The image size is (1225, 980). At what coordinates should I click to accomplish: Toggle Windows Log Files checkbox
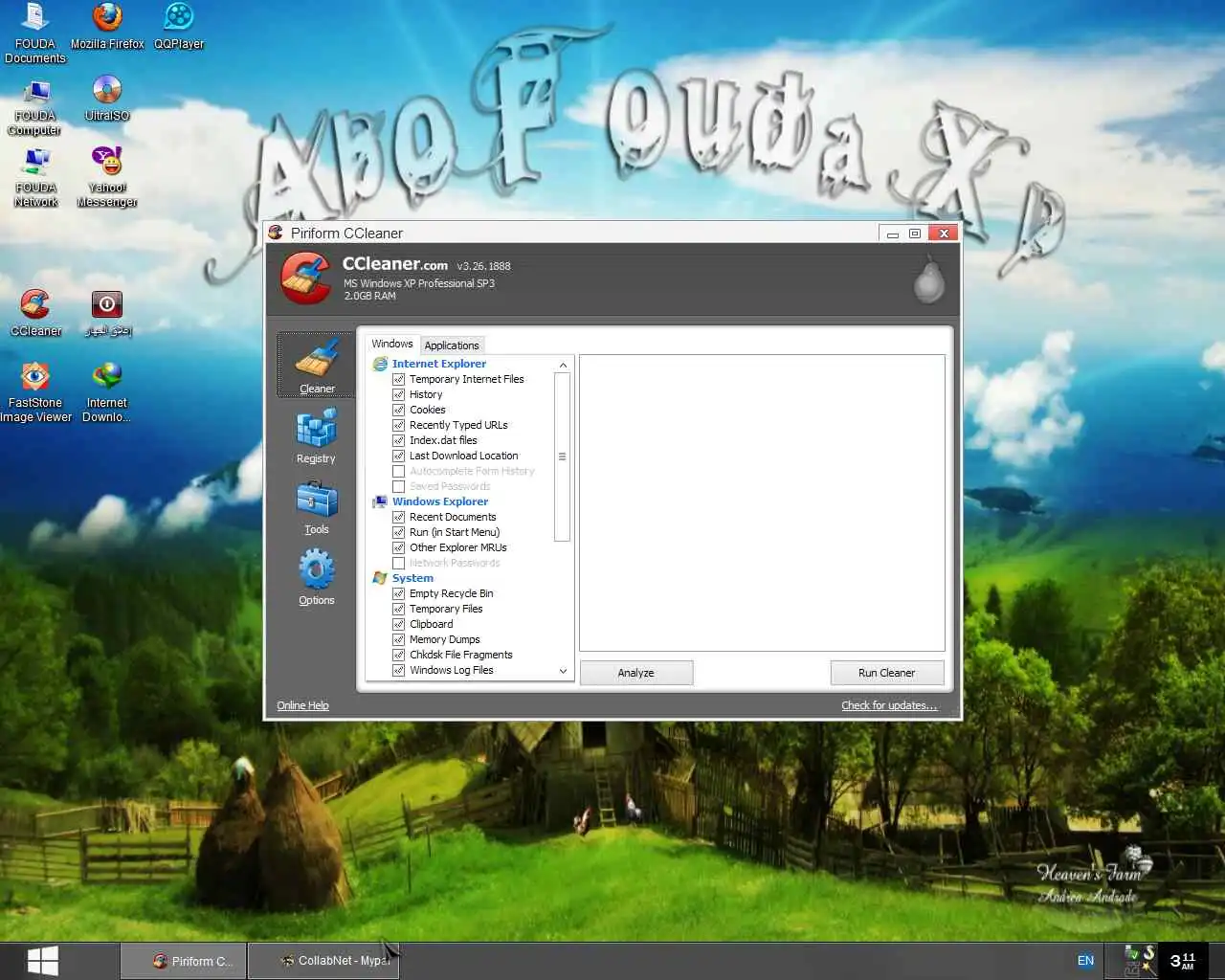click(x=398, y=670)
